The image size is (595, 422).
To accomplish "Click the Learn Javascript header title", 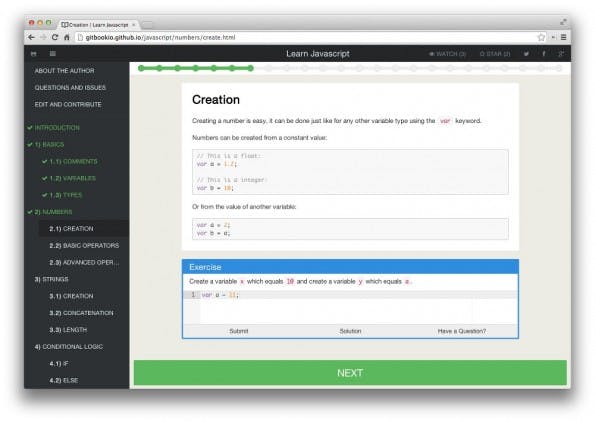I will click(318, 54).
